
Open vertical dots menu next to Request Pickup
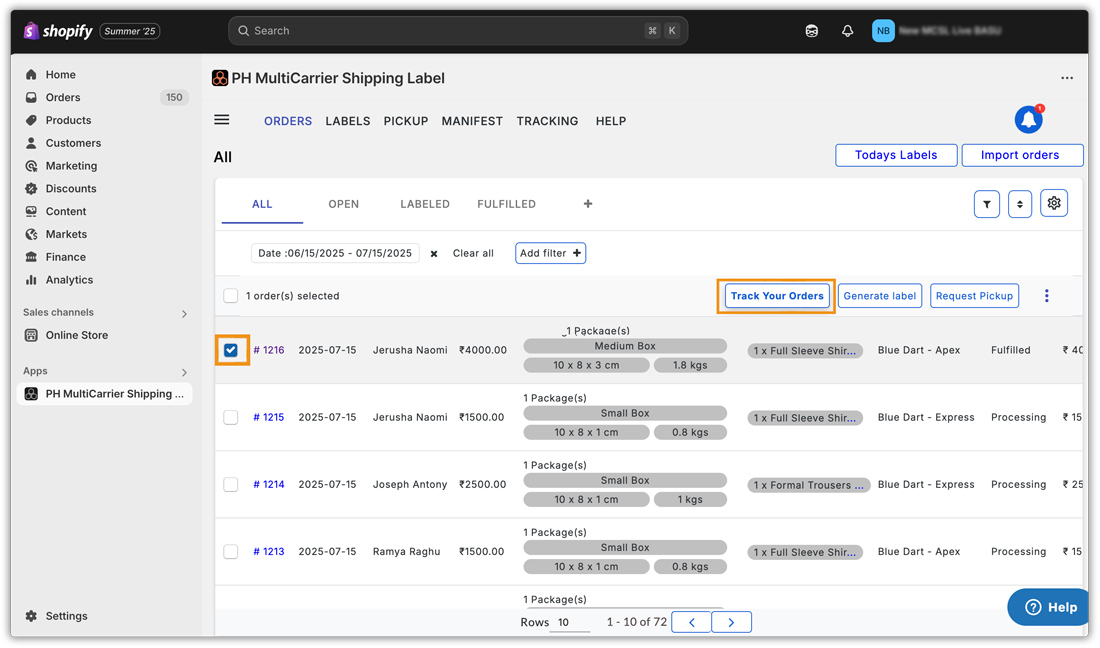click(x=1047, y=296)
